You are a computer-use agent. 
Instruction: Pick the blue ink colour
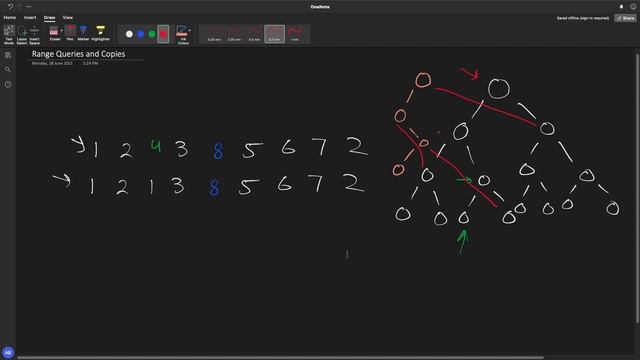pos(141,34)
